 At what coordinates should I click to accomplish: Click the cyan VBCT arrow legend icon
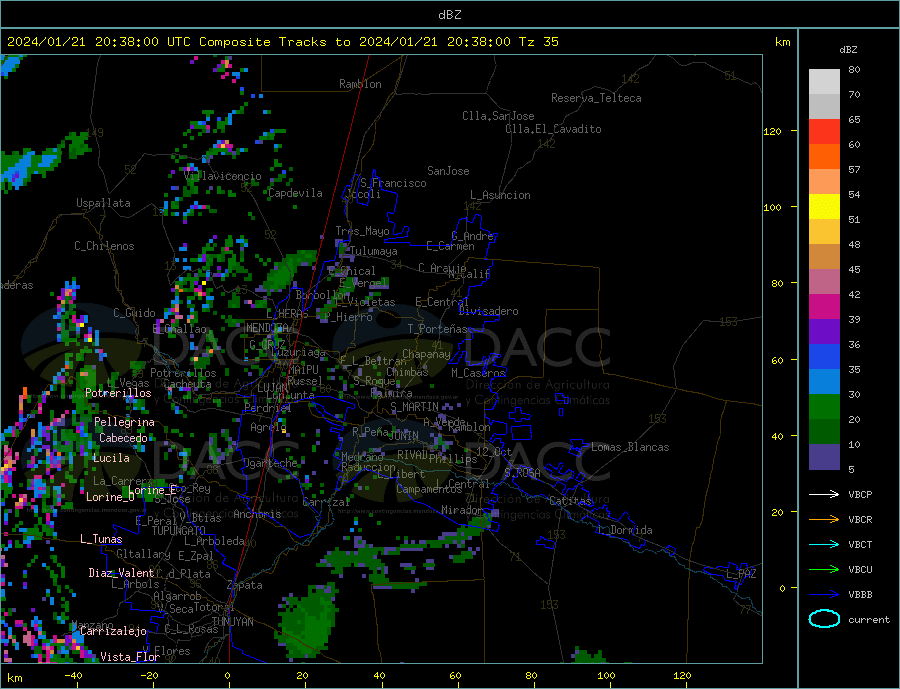coord(824,544)
